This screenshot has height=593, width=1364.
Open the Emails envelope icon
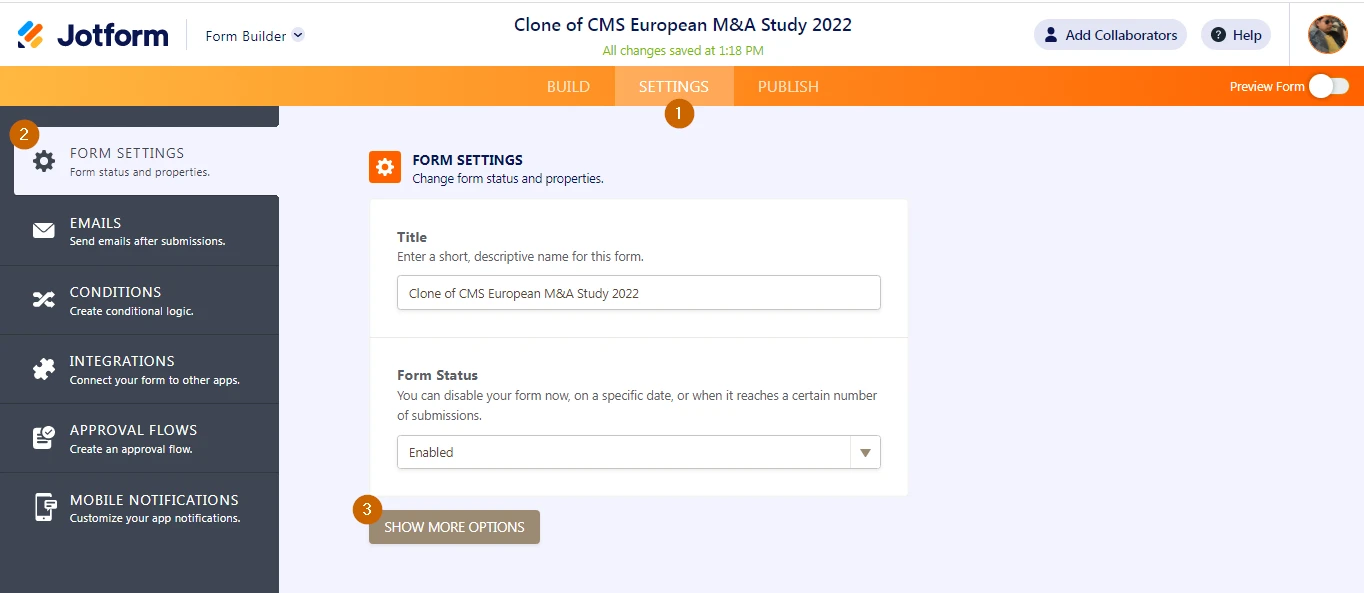click(x=44, y=231)
